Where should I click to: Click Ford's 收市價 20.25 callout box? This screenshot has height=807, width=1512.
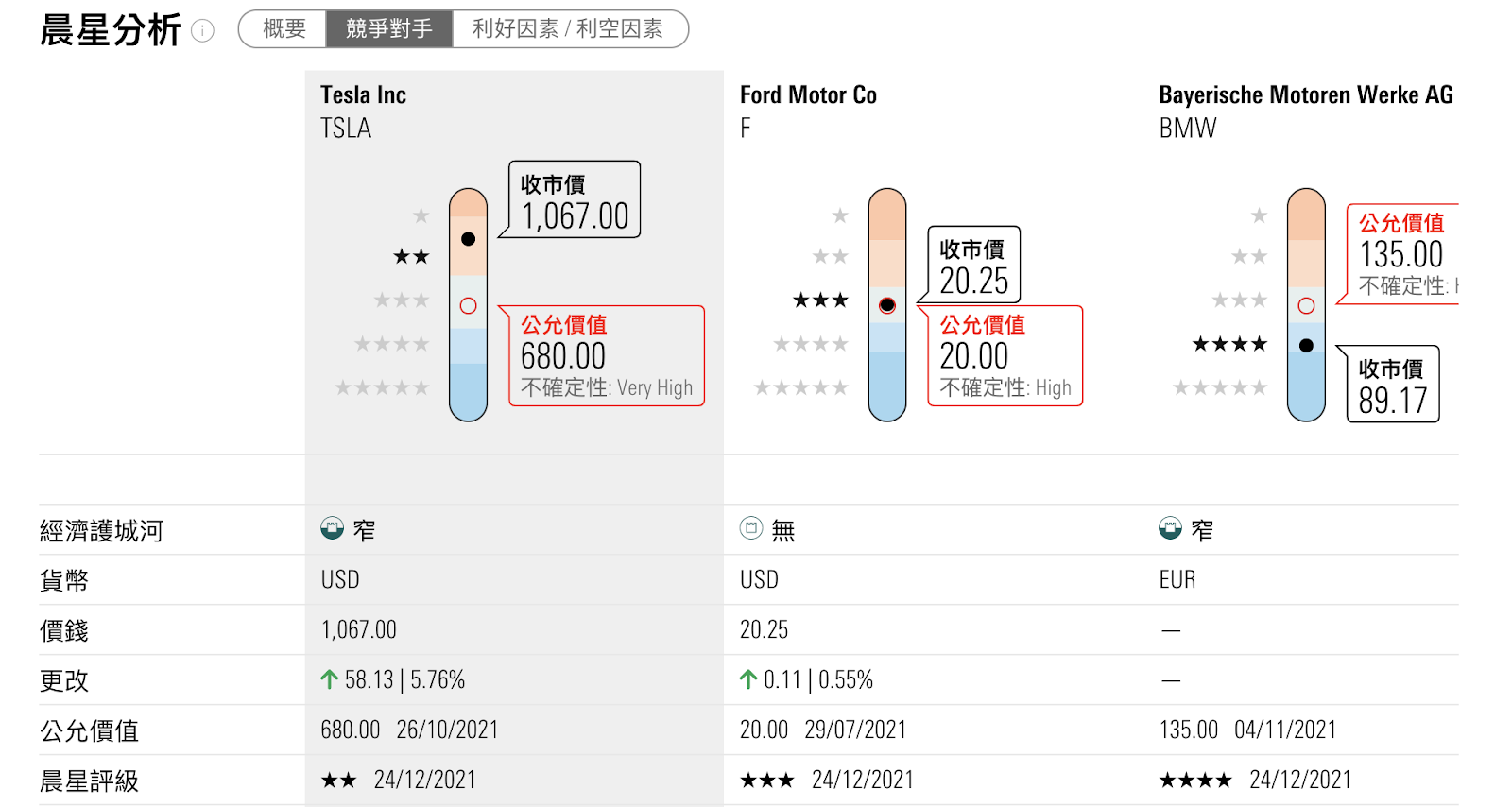[x=974, y=266]
